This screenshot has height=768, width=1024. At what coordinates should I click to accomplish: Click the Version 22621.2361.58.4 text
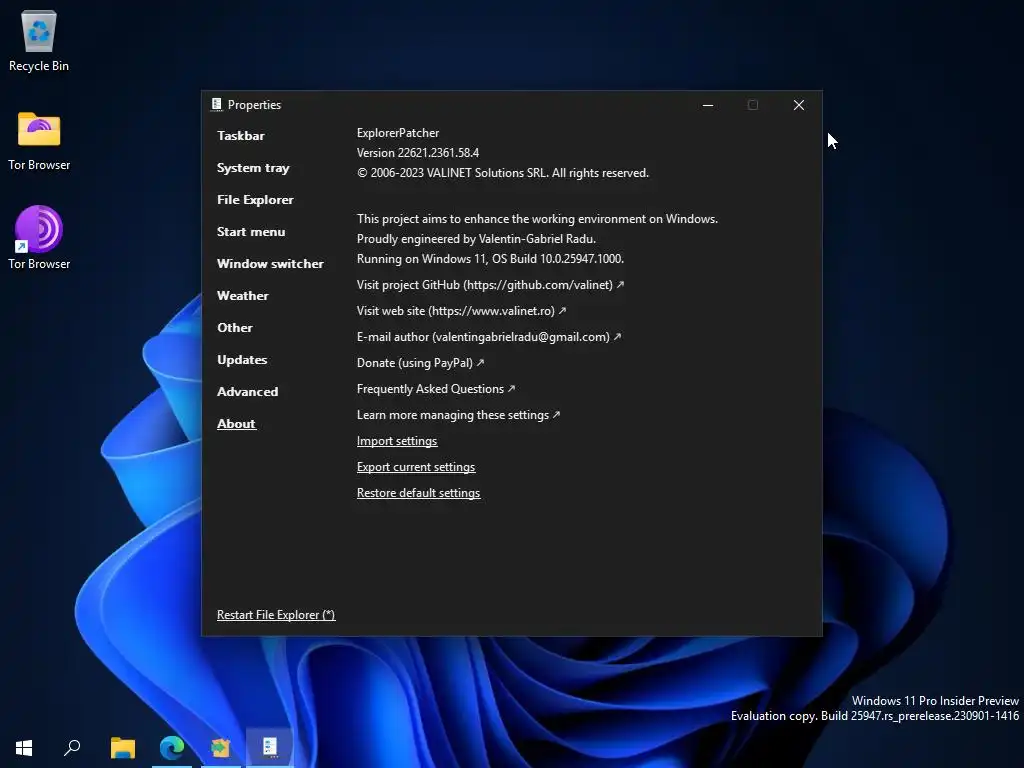click(x=417, y=153)
